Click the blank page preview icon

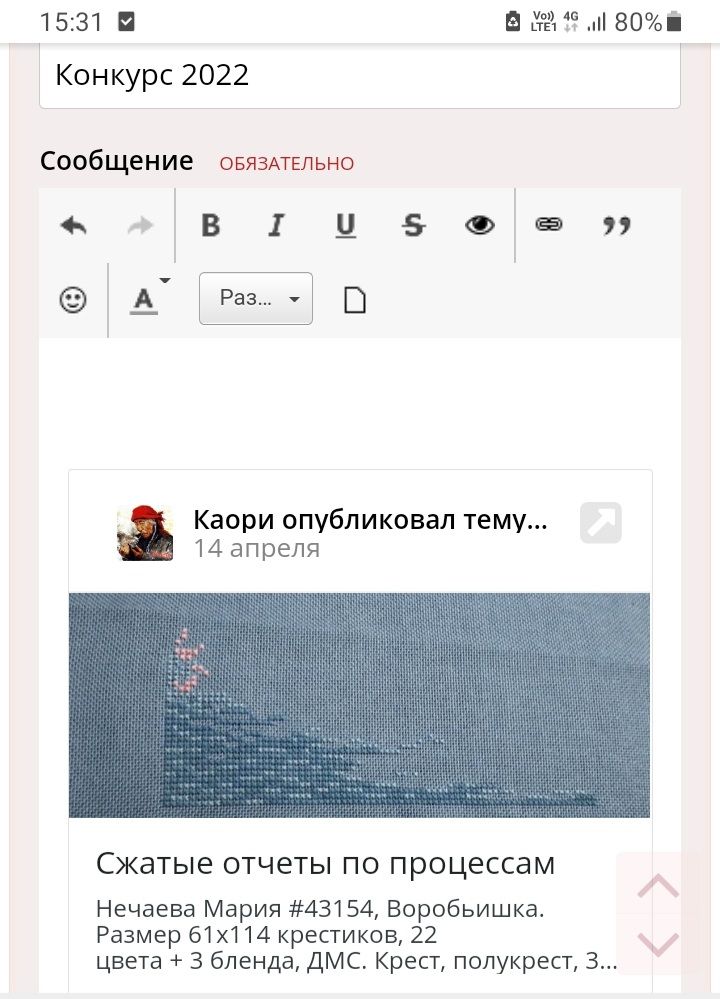355,299
